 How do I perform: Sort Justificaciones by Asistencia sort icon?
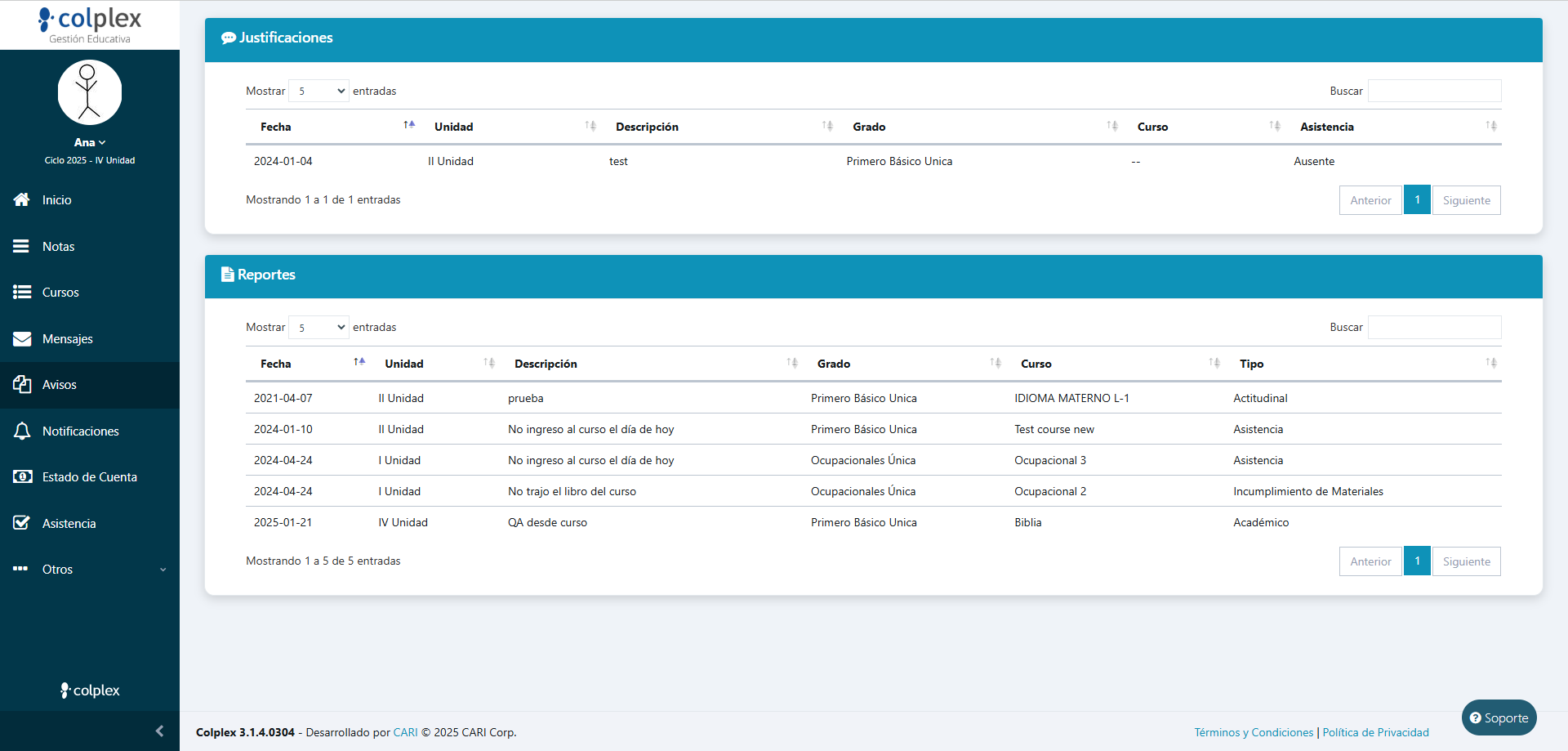(1491, 126)
